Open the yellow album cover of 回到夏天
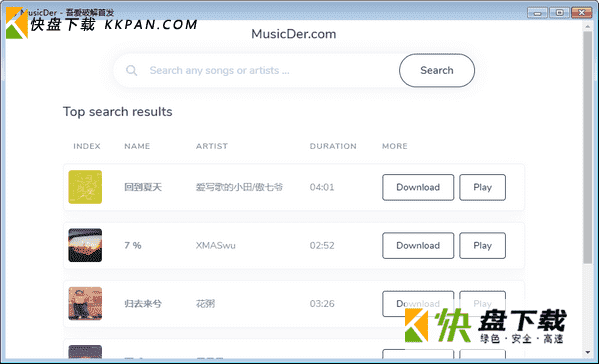 [x=85, y=187]
